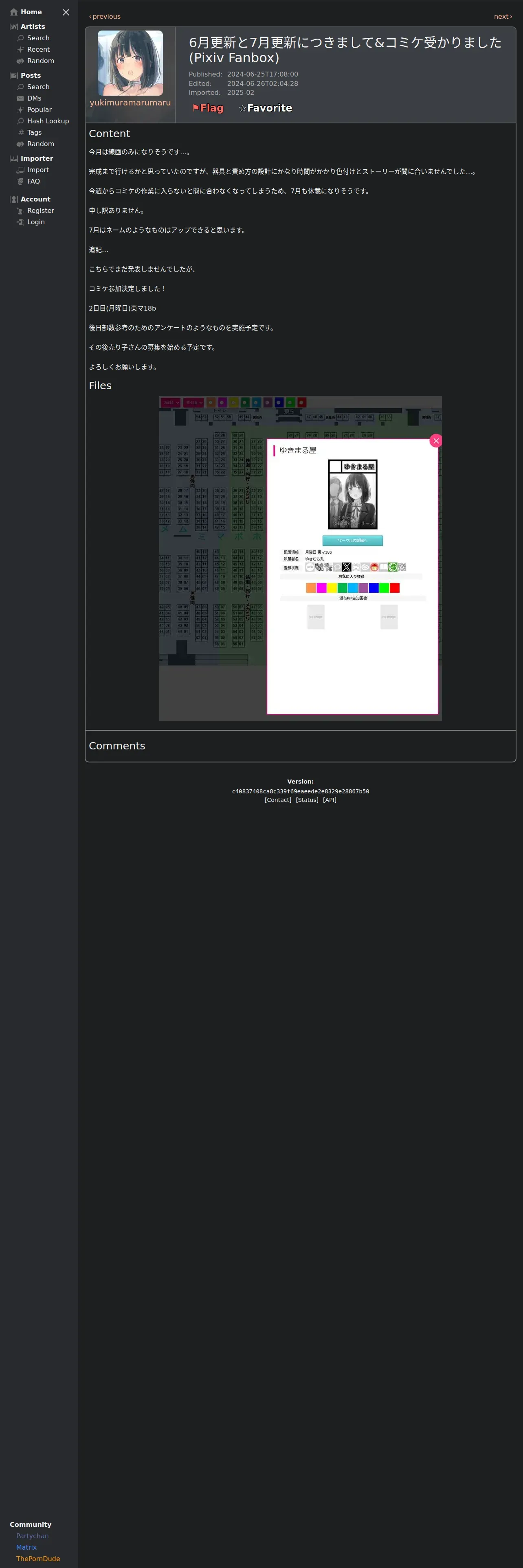Open the attached Comiket map image
Screen dimensions: 523x1568
click(x=300, y=559)
